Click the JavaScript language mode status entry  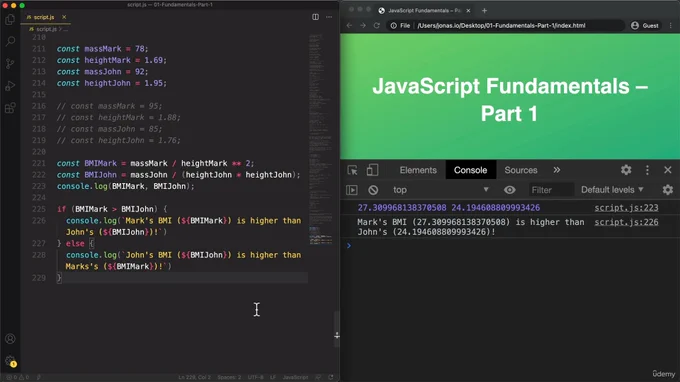(x=295, y=377)
